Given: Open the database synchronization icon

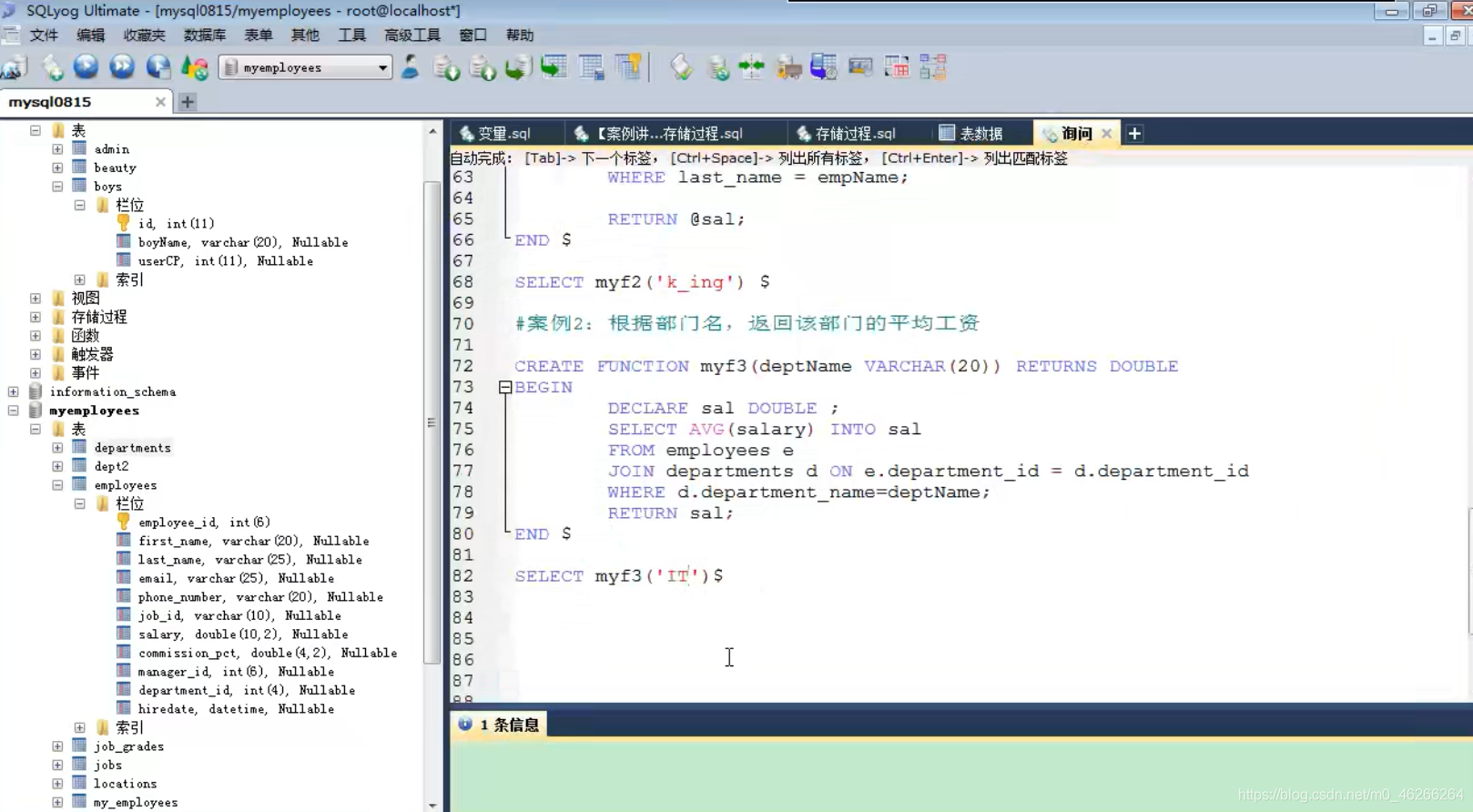Looking at the screenshot, I should point(717,67).
